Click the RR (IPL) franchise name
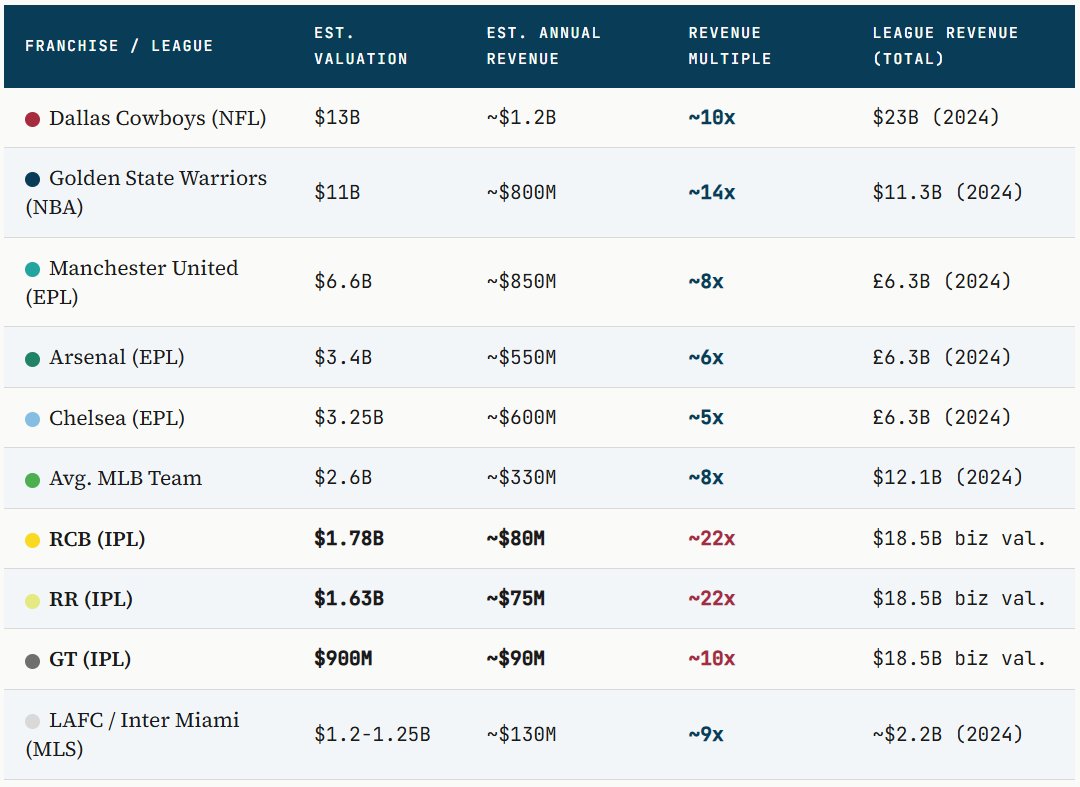Viewport: 1080px width, 787px height. (91, 599)
